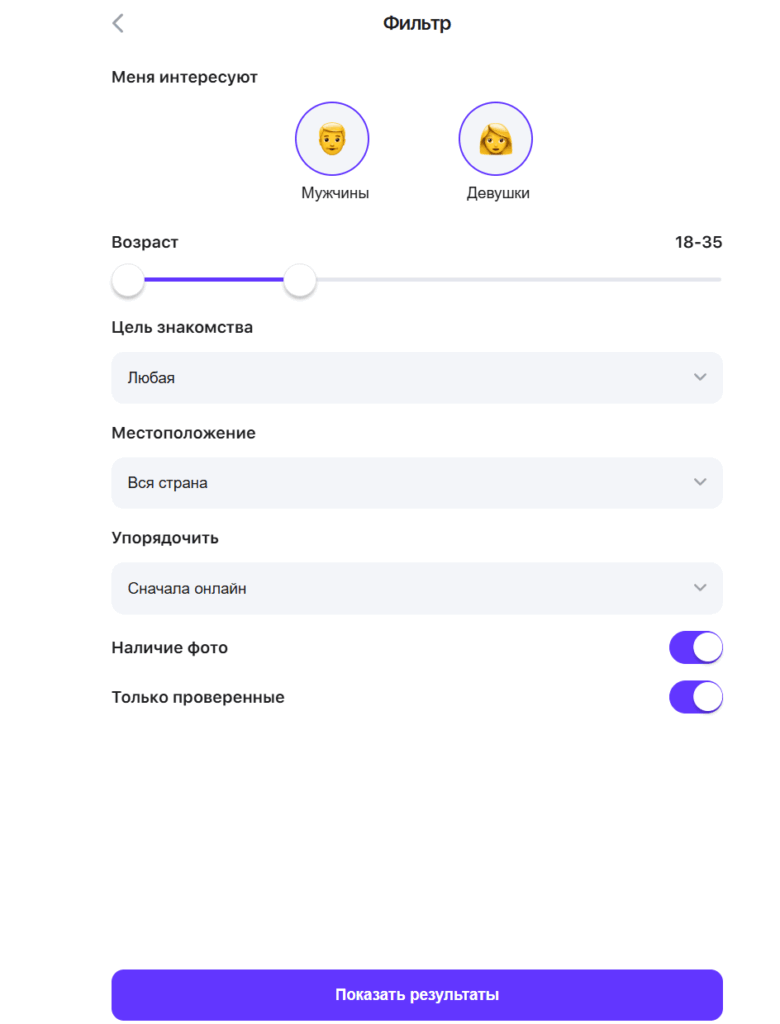Click the man emoji inside the circle
The image size is (780, 1024).
tap(332, 138)
